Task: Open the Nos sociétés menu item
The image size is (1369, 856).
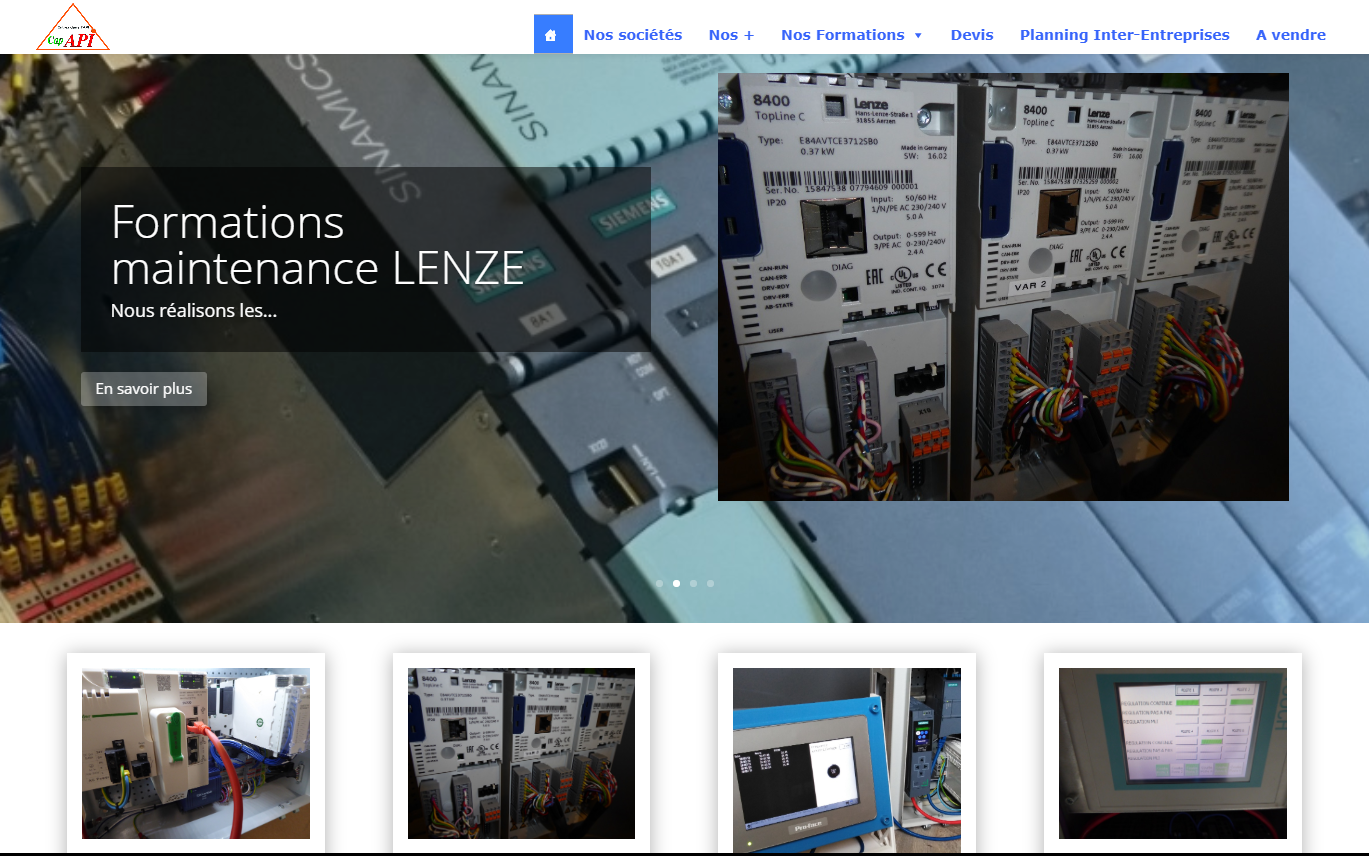Action: click(633, 34)
